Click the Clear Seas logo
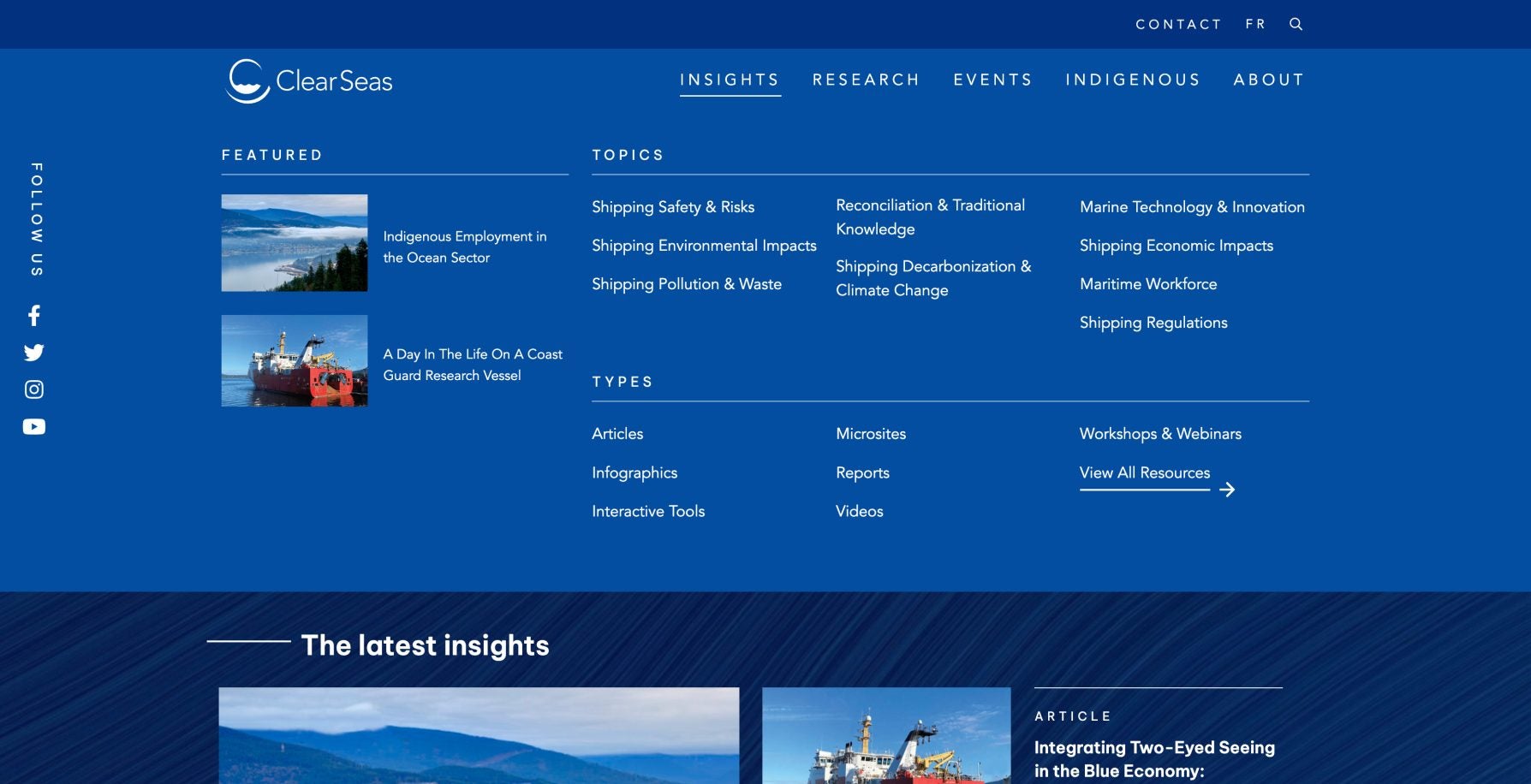 309,79
